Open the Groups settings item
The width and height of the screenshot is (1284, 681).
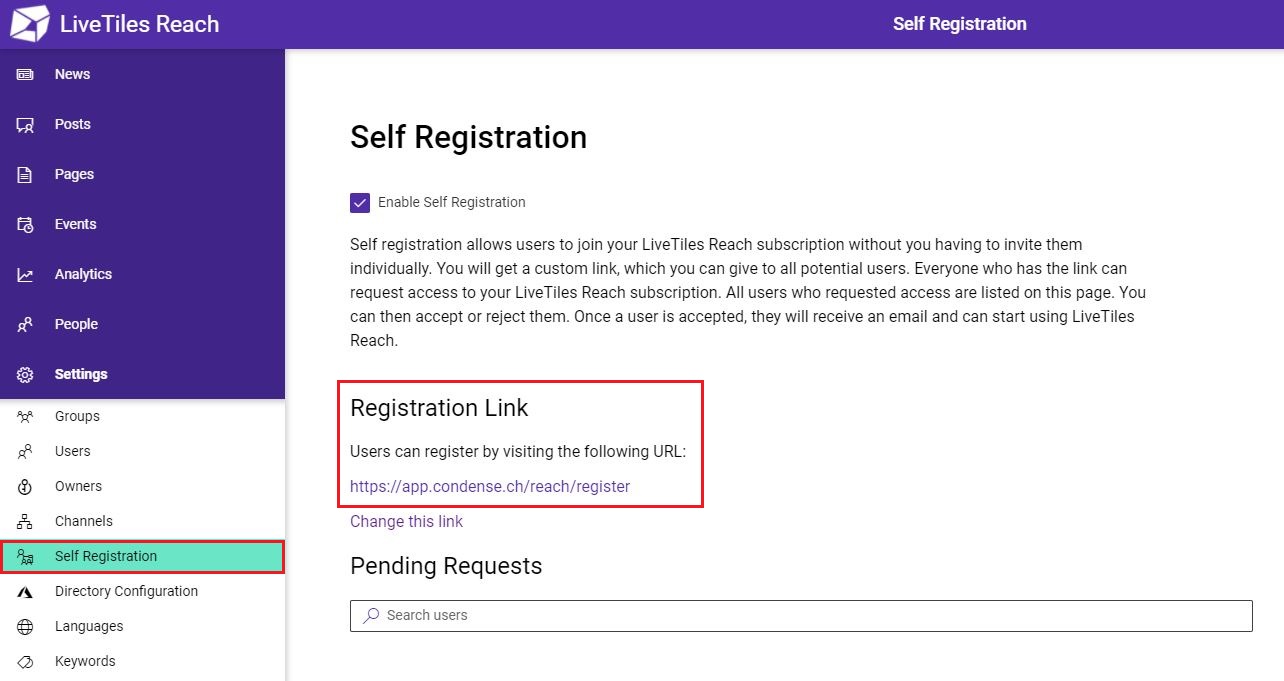142,416
